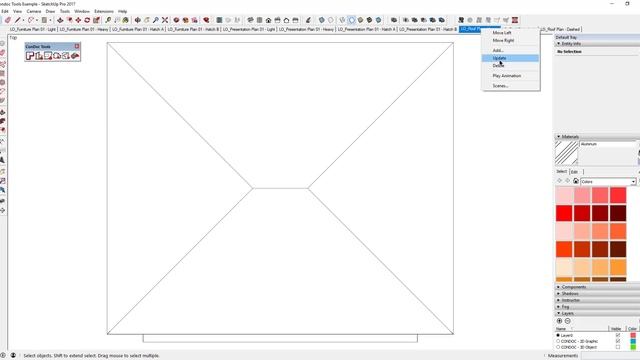Close the ConDoc Tools floating toolbar
The height and width of the screenshot is (360, 640).
click(77, 47)
